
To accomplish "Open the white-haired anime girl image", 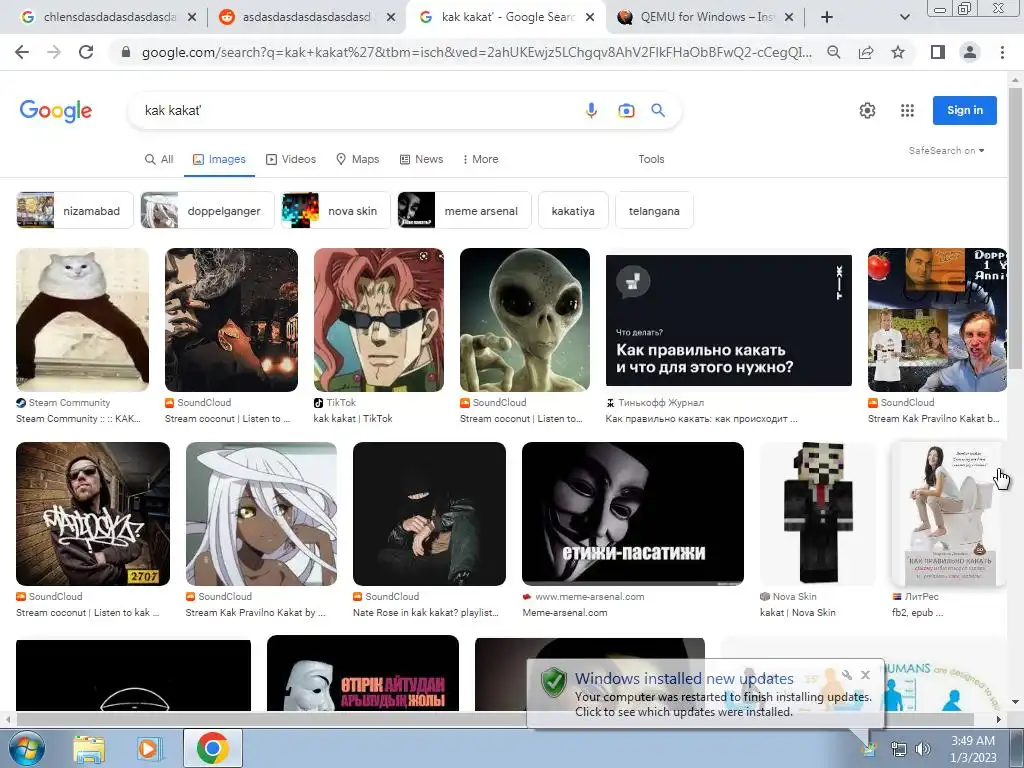I will 261,513.
